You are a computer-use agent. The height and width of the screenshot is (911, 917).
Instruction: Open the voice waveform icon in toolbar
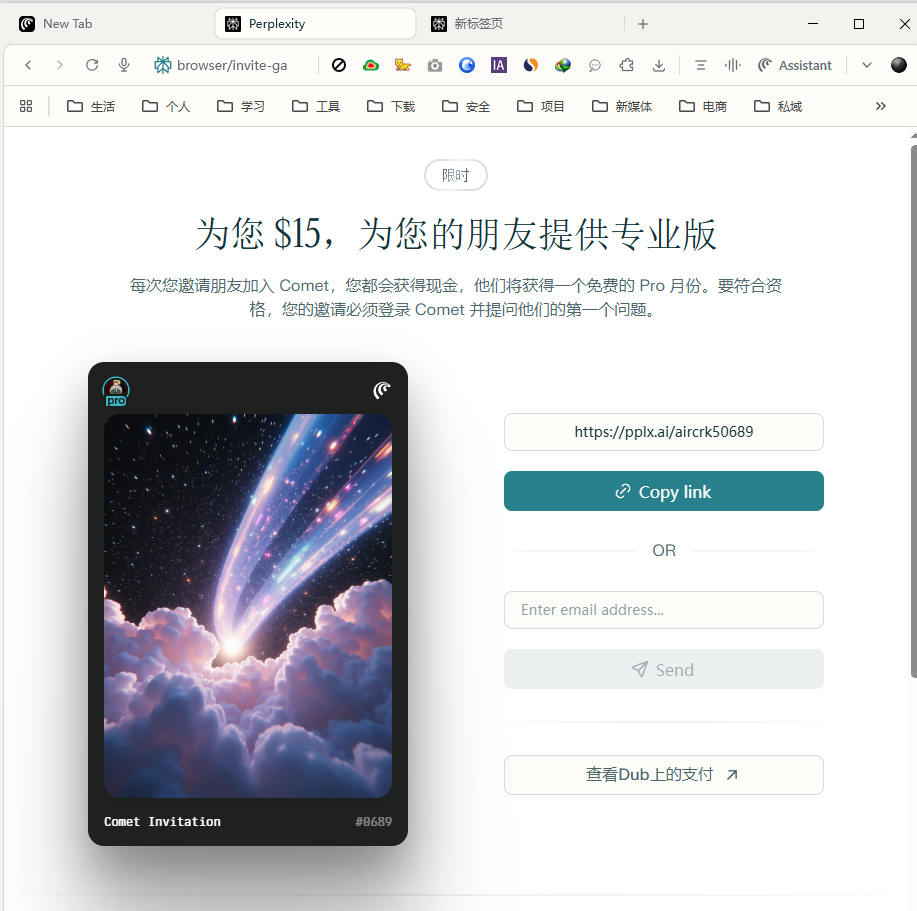tap(732, 65)
